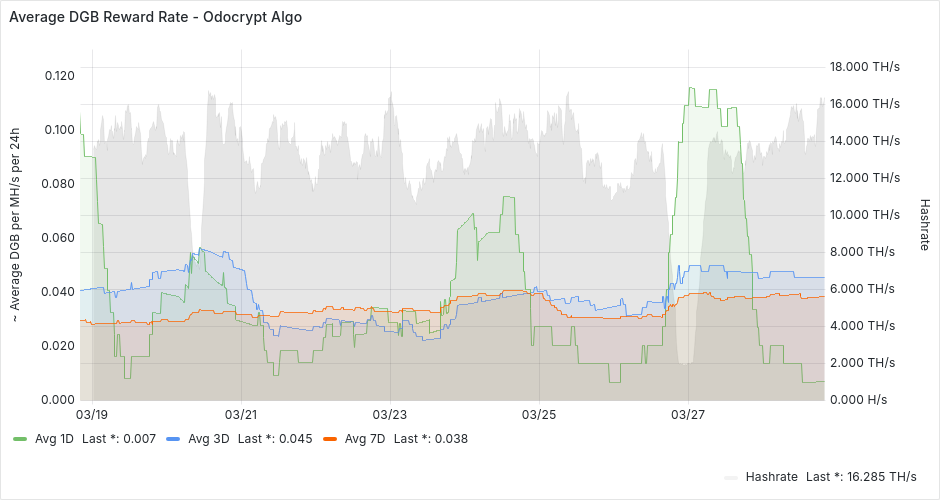Toggle the Avg 3D series legend label
940x500 pixels.
click(208, 439)
